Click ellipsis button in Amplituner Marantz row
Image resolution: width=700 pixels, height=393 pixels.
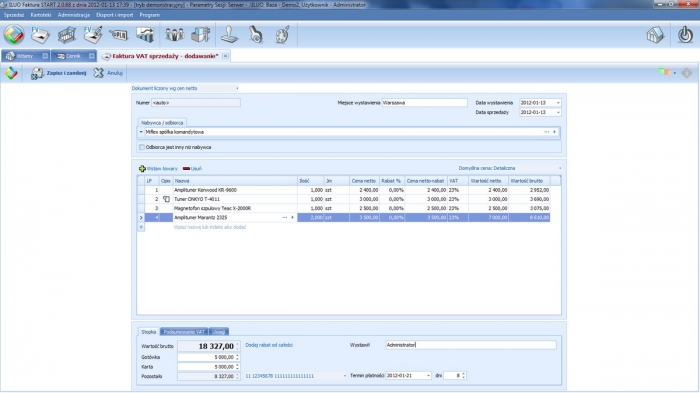(284, 217)
